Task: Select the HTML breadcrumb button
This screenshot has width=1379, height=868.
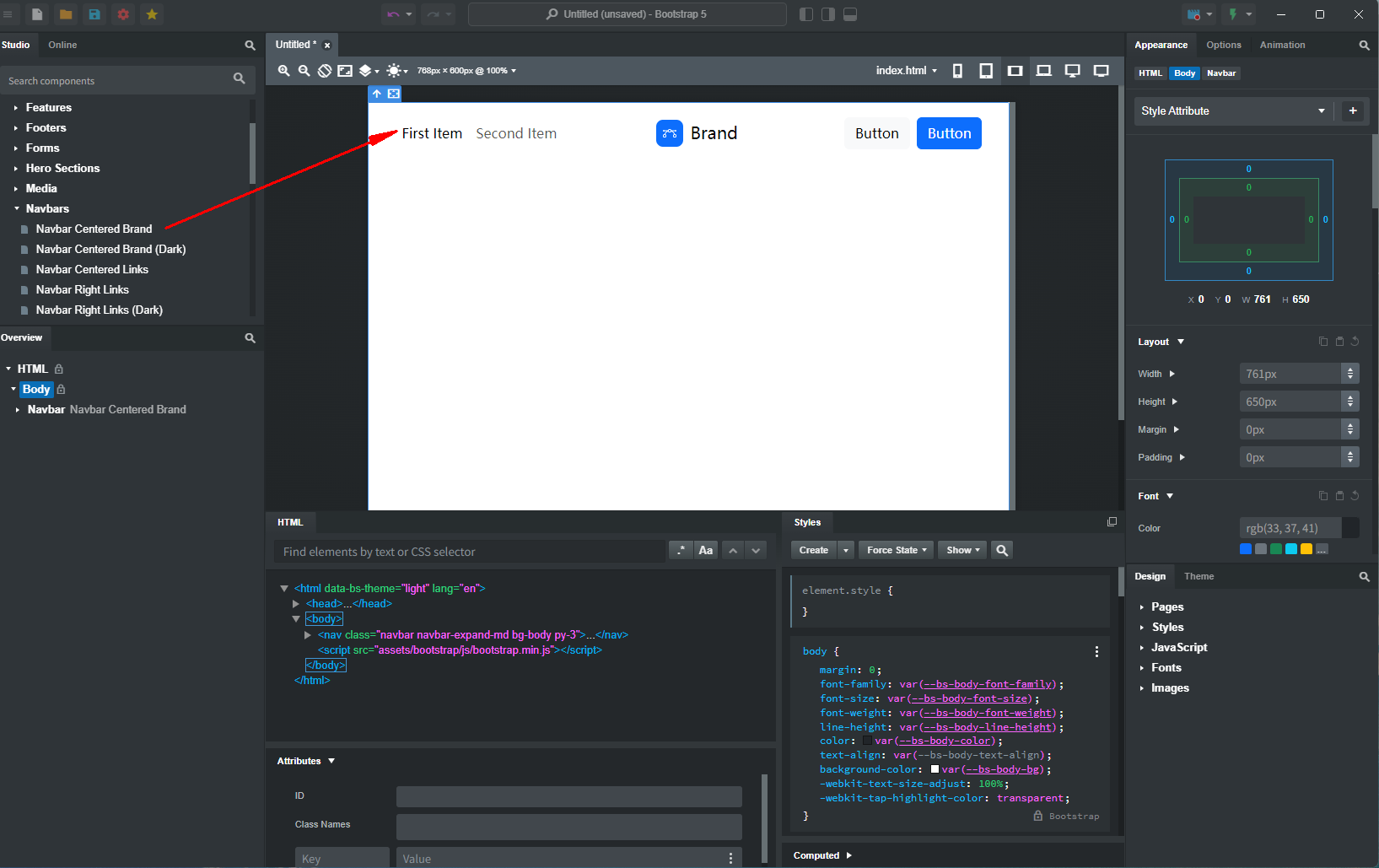Action: click(1150, 73)
